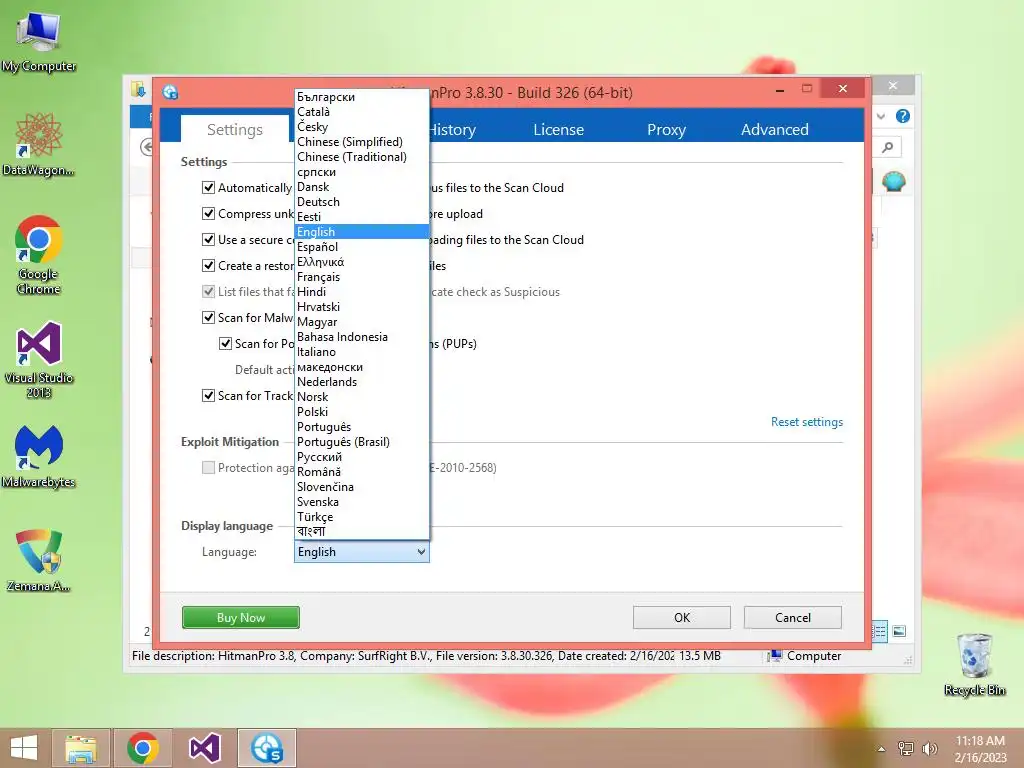1024x768 pixels.
Task: Click Explorer back arrow behind dialog
Action: click(146, 147)
